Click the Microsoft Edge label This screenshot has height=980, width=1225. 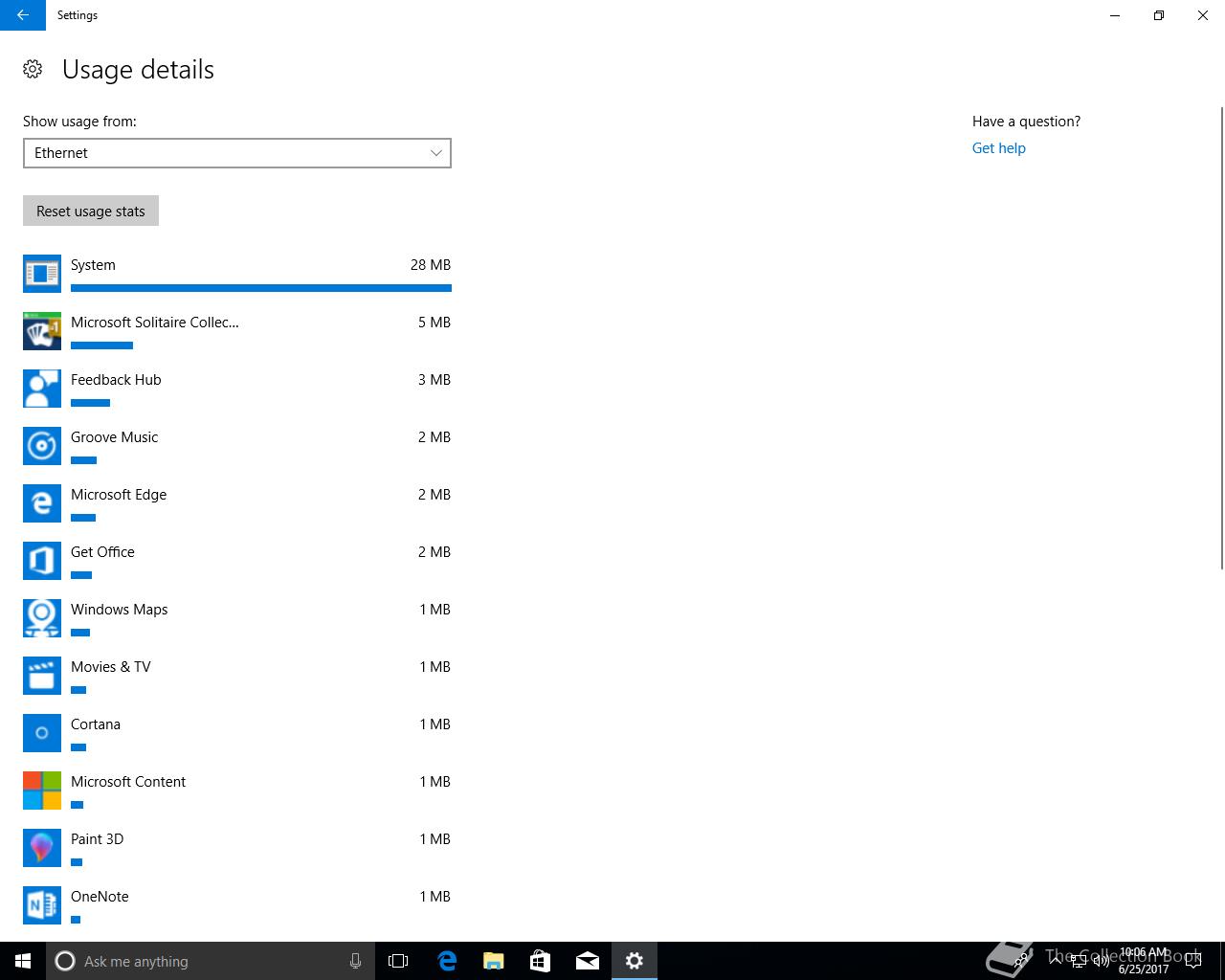119,495
